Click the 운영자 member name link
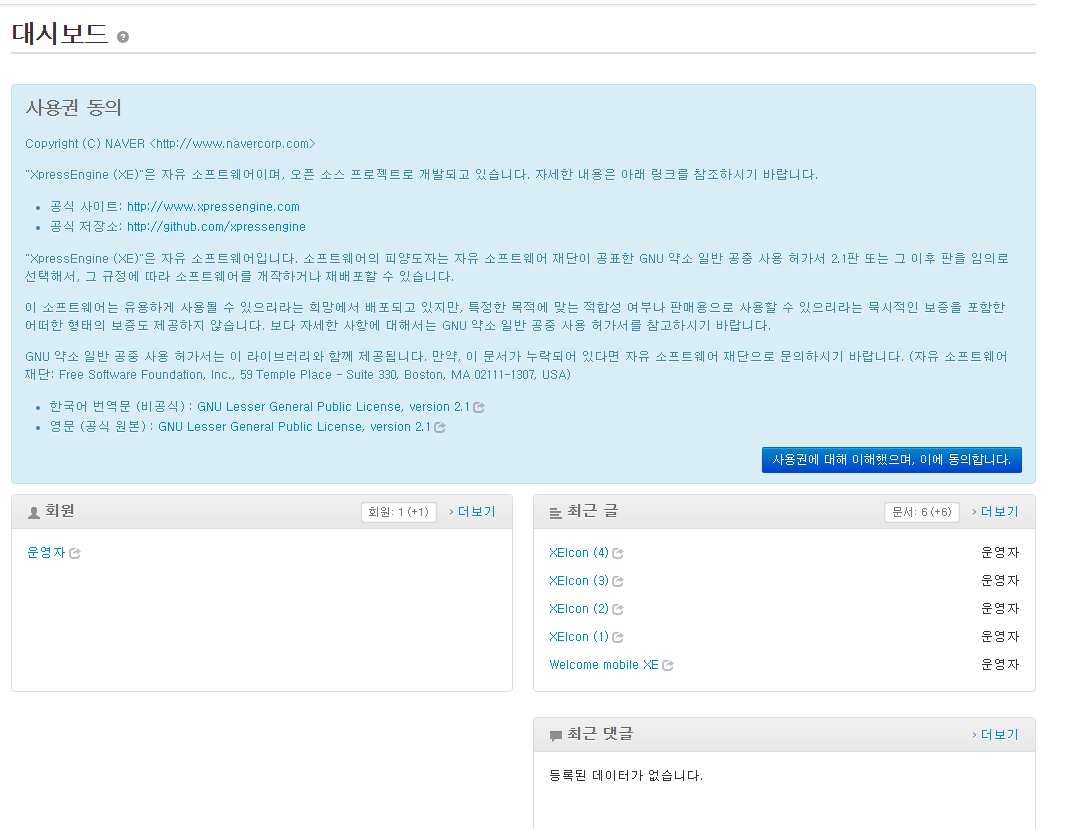This screenshot has width=1068, height=829. (46, 553)
